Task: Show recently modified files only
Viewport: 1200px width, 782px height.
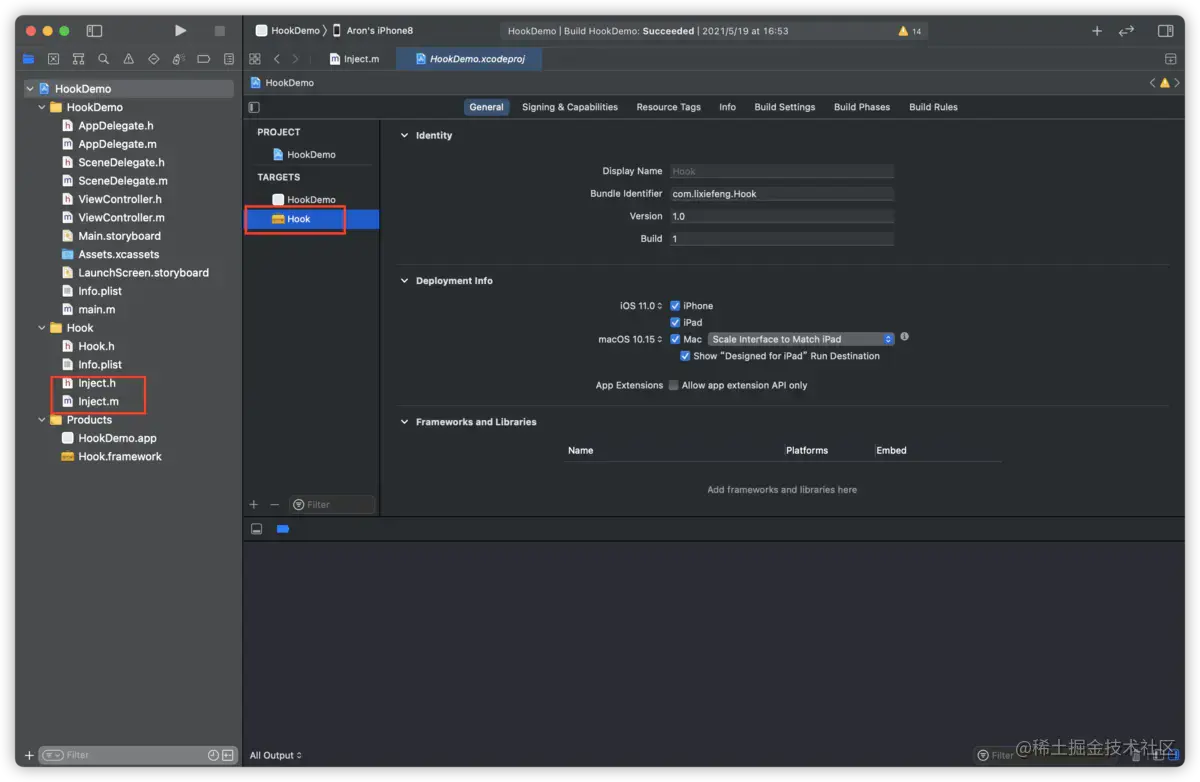Action: coord(213,755)
